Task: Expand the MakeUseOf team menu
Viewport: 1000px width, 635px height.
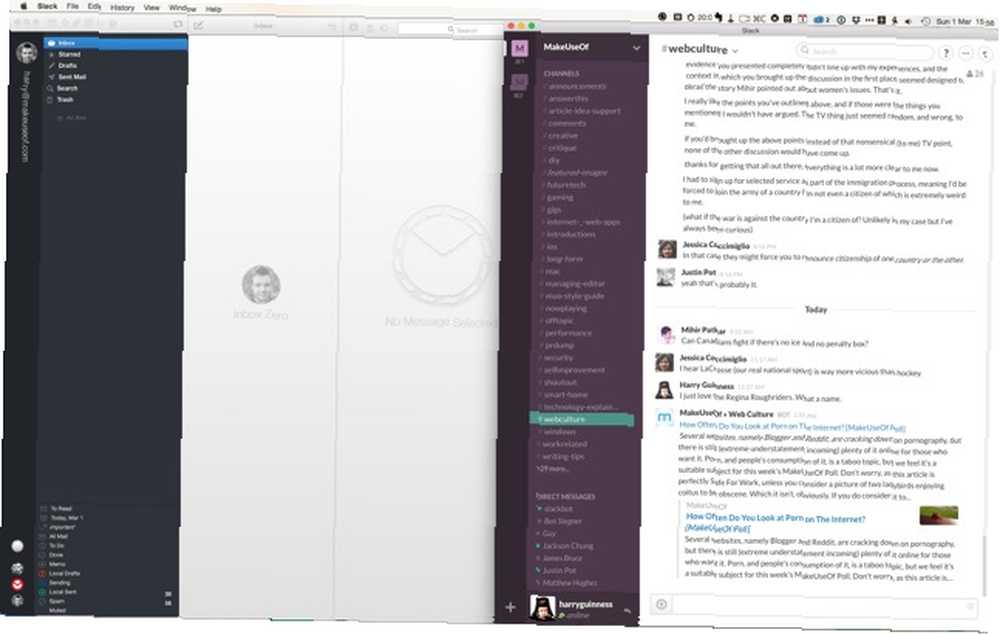Action: pos(636,48)
